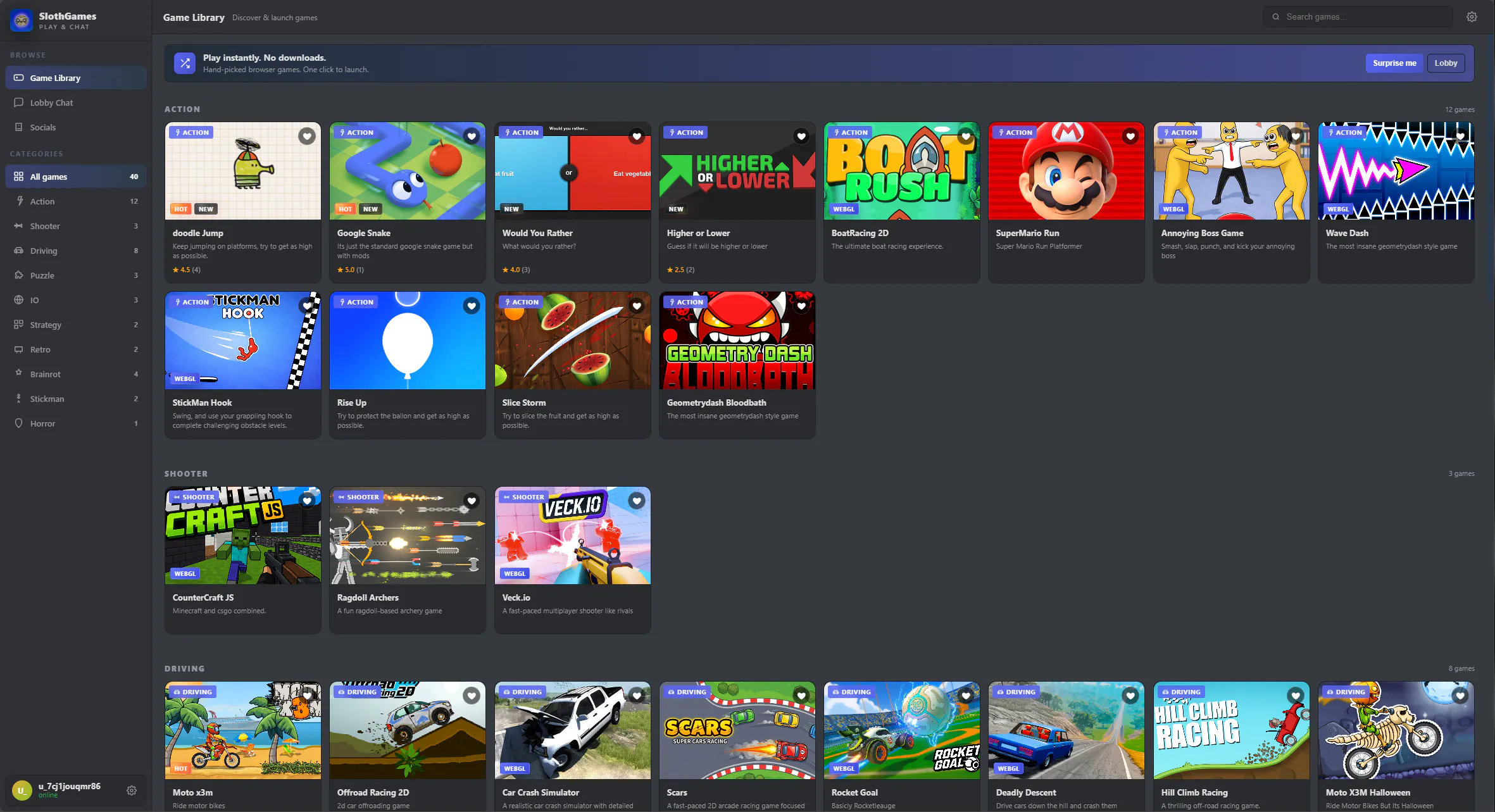Click the StickMan Hook title
Viewport: 1495px width, 812px height.
pyautogui.click(x=202, y=403)
